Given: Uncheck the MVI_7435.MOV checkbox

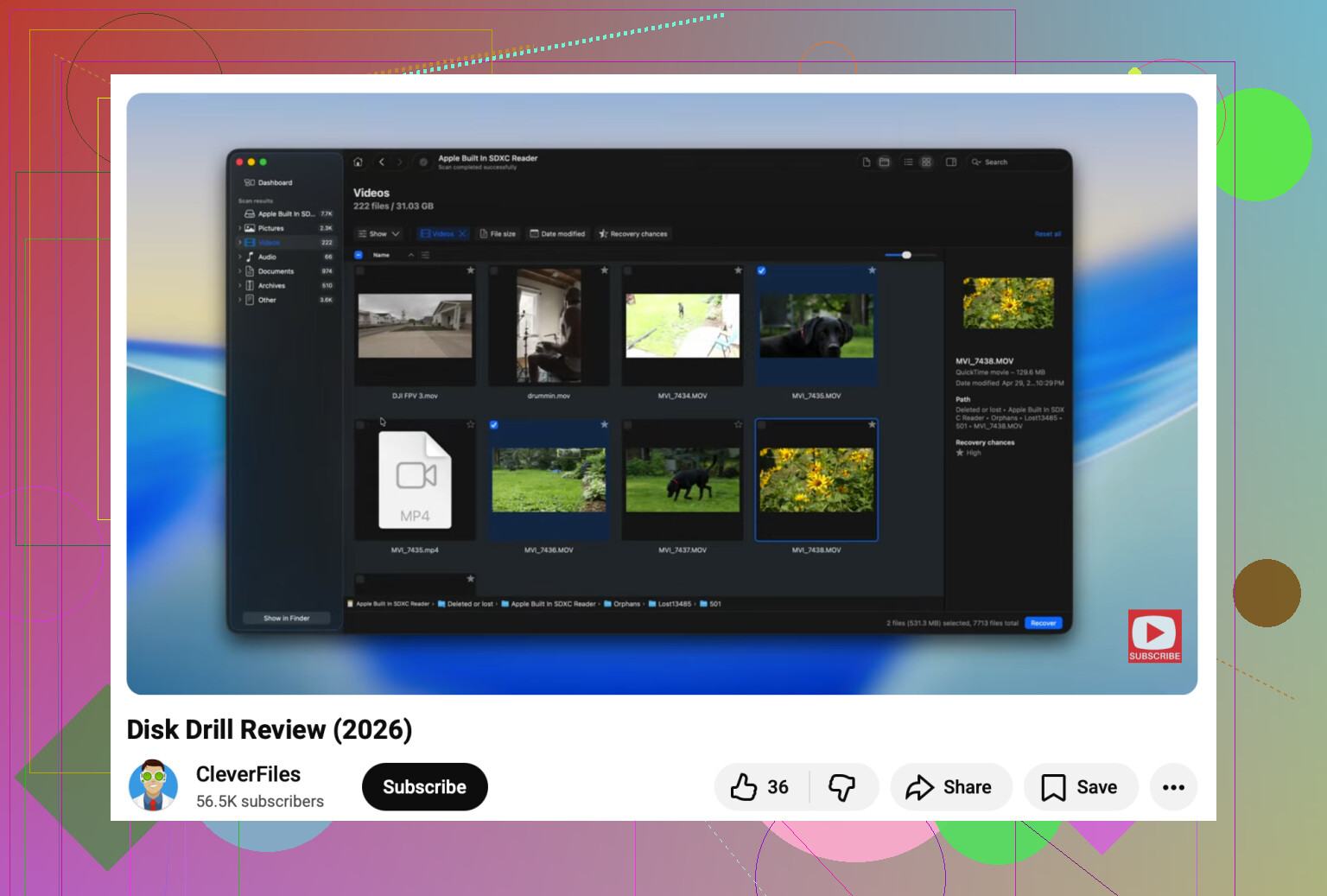Looking at the screenshot, I should (761, 270).
